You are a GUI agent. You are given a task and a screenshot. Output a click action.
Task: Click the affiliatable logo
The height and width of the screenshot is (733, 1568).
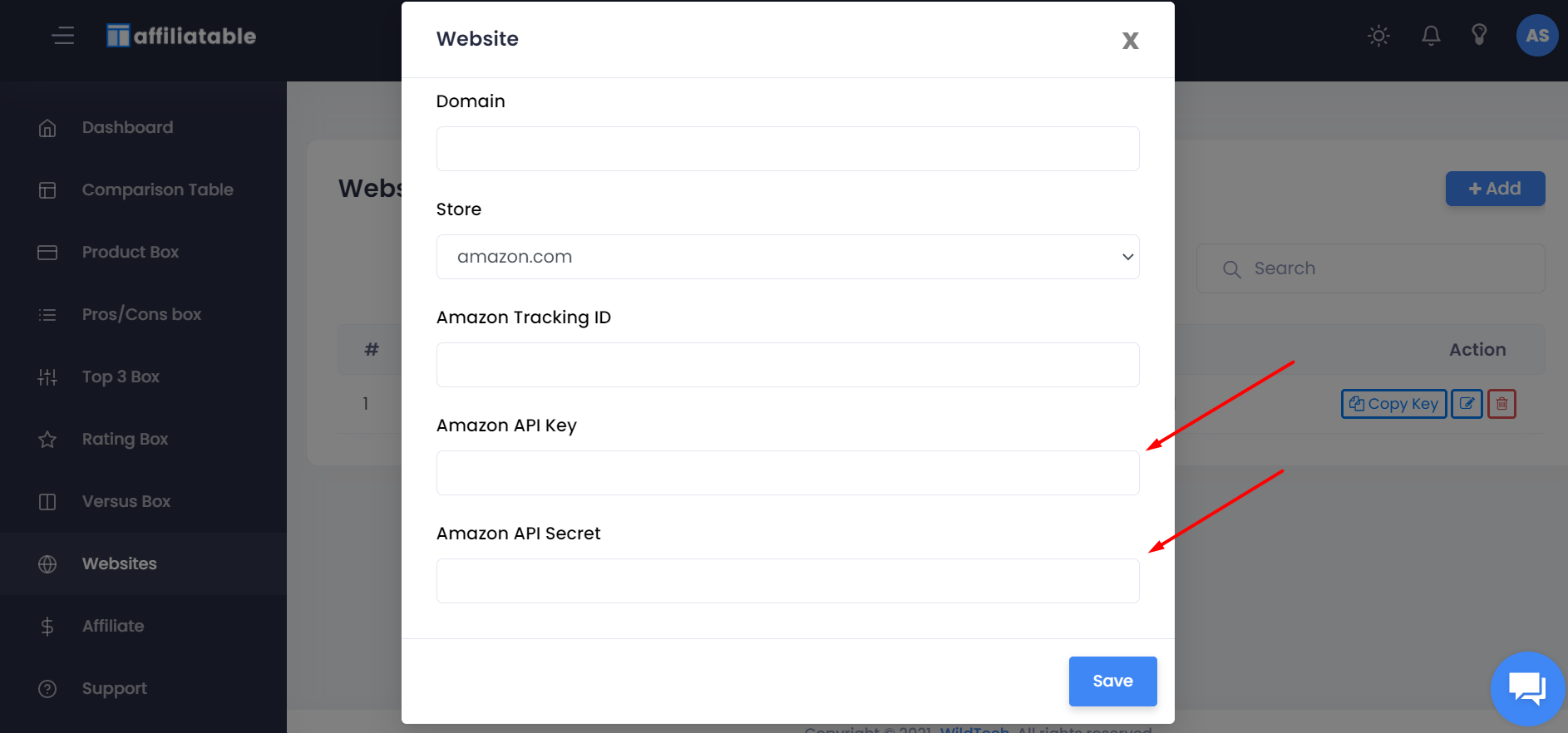[x=181, y=36]
